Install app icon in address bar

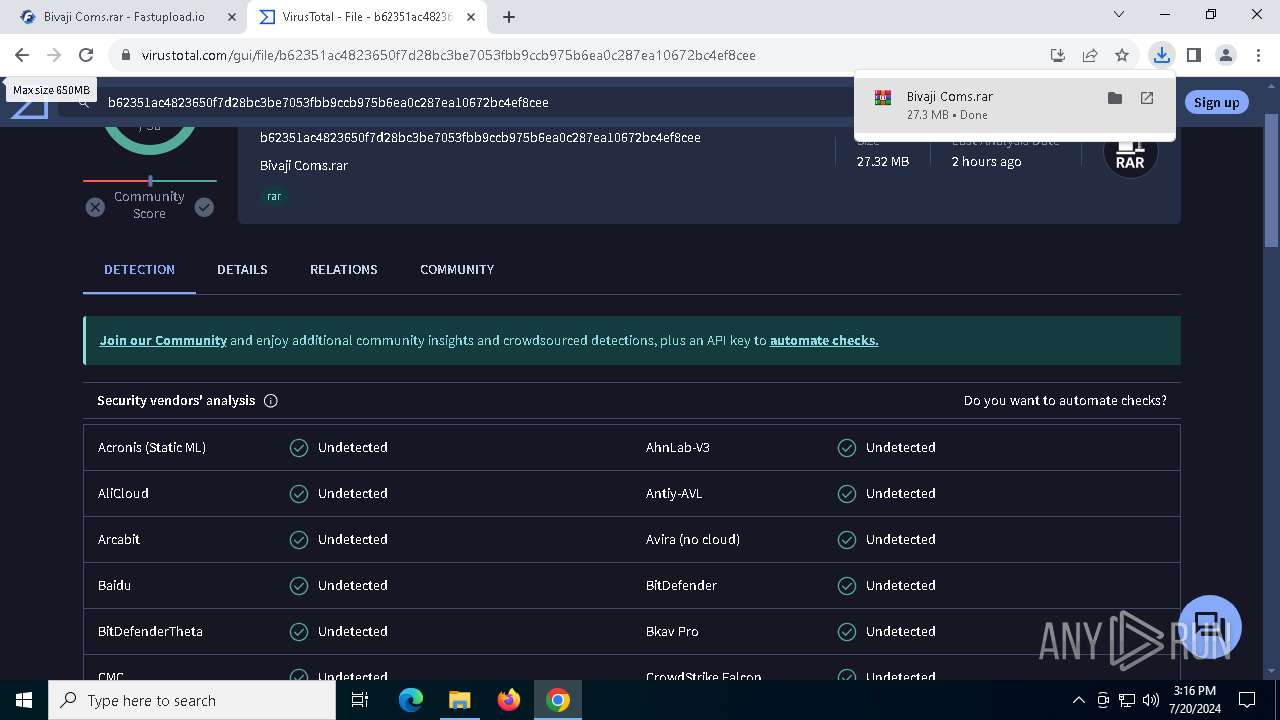coord(1058,55)
